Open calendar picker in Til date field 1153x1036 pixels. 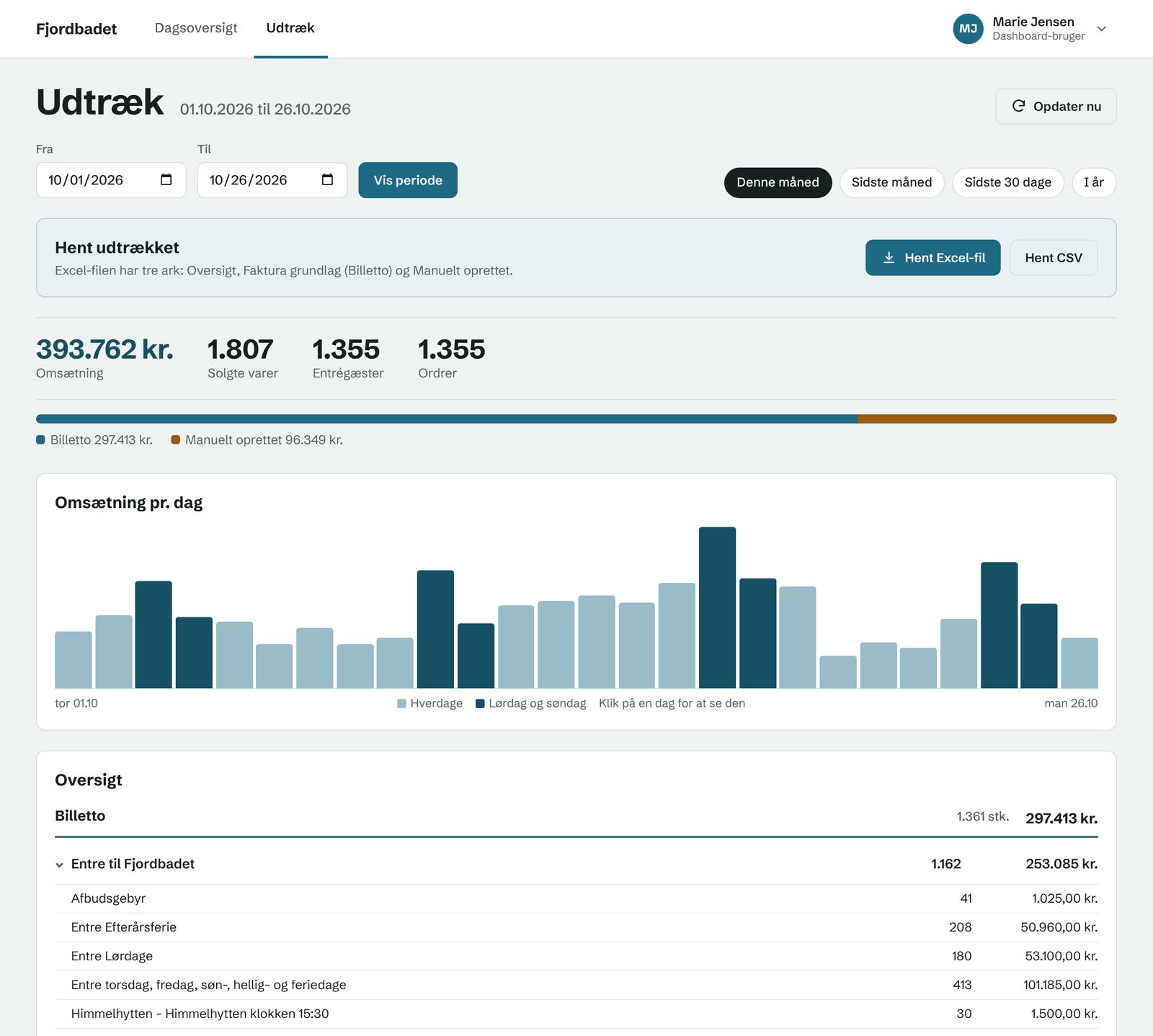point(327,180)
